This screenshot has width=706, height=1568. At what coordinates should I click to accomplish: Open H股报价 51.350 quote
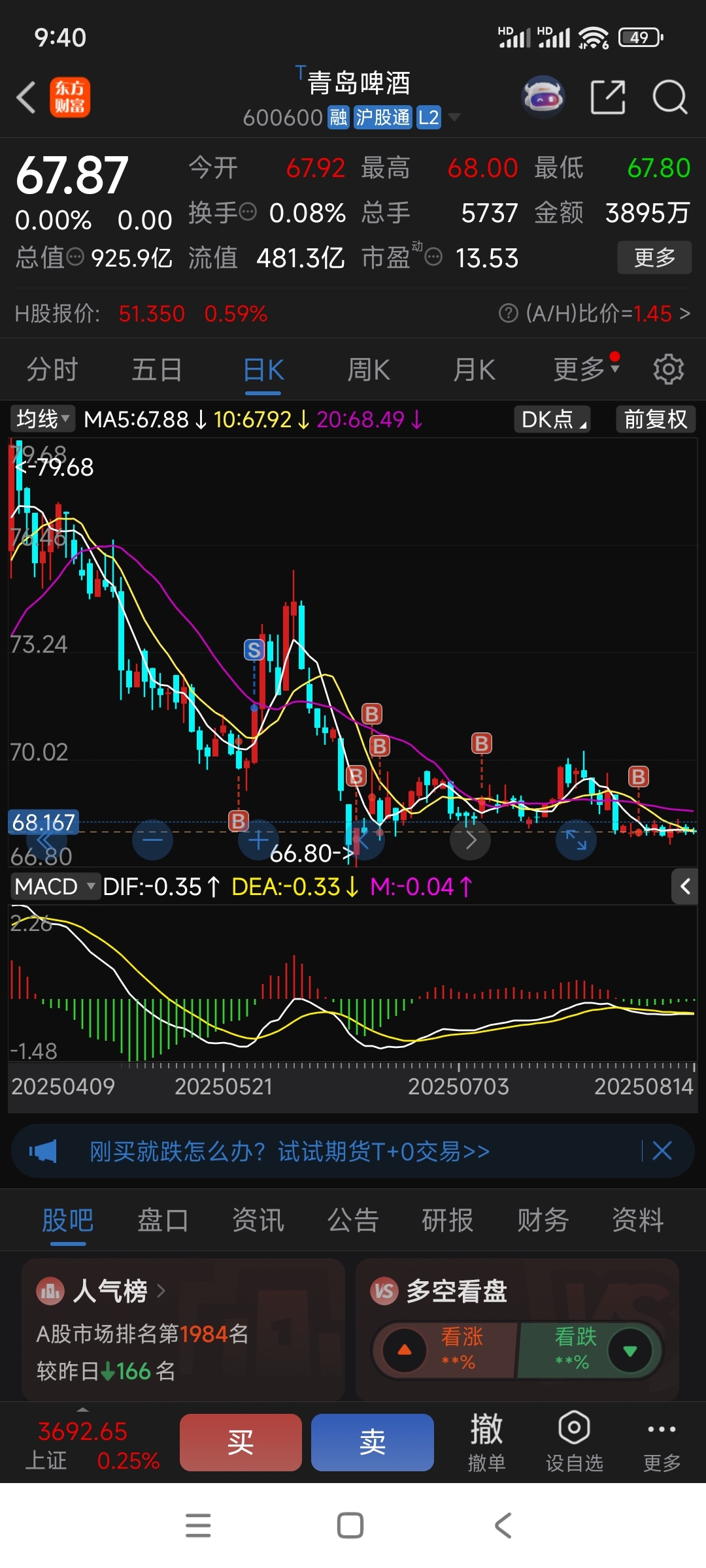[x=141, y=314]
